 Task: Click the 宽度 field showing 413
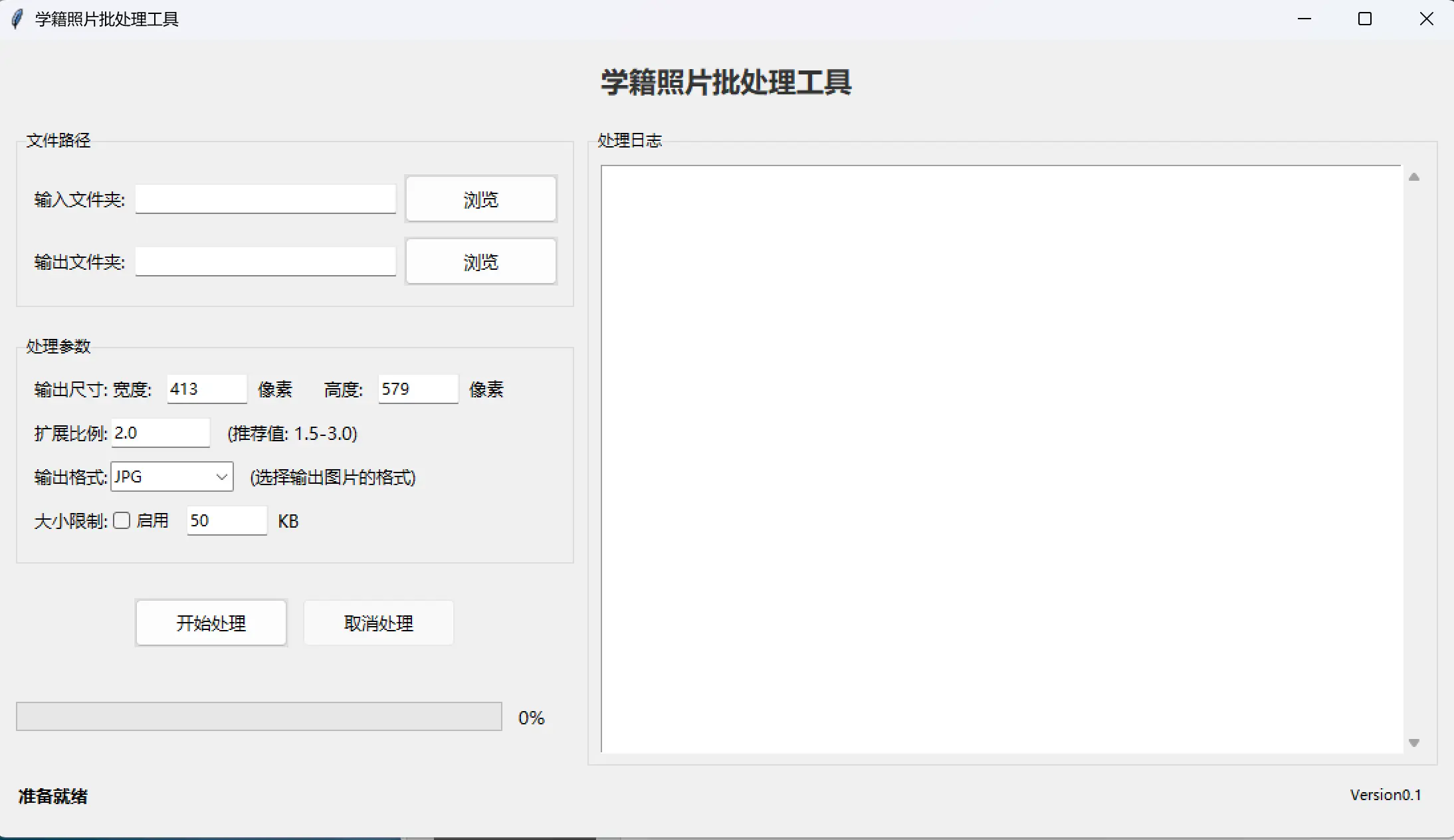(207, 389)
